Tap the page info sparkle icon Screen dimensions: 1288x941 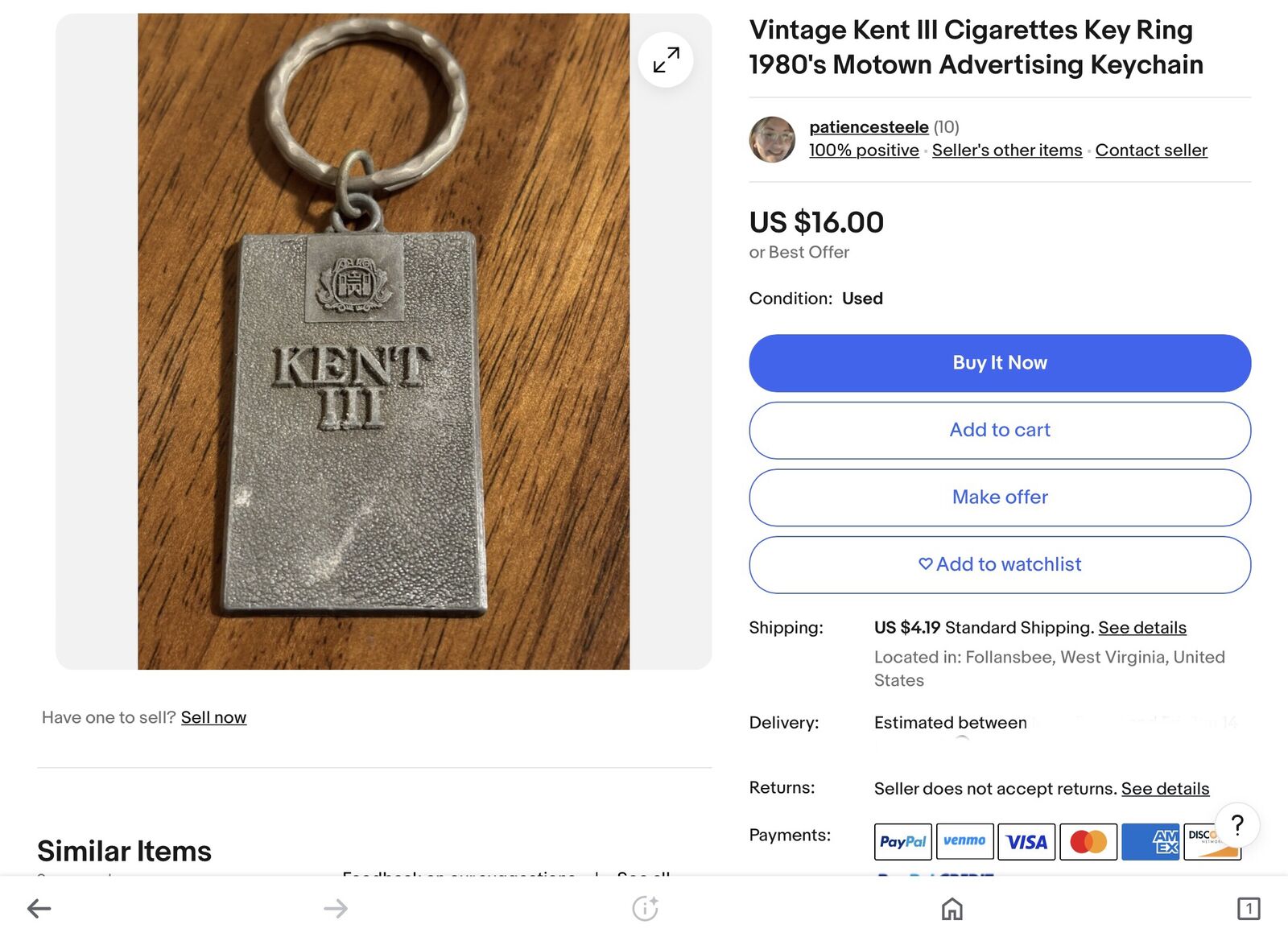645,909
